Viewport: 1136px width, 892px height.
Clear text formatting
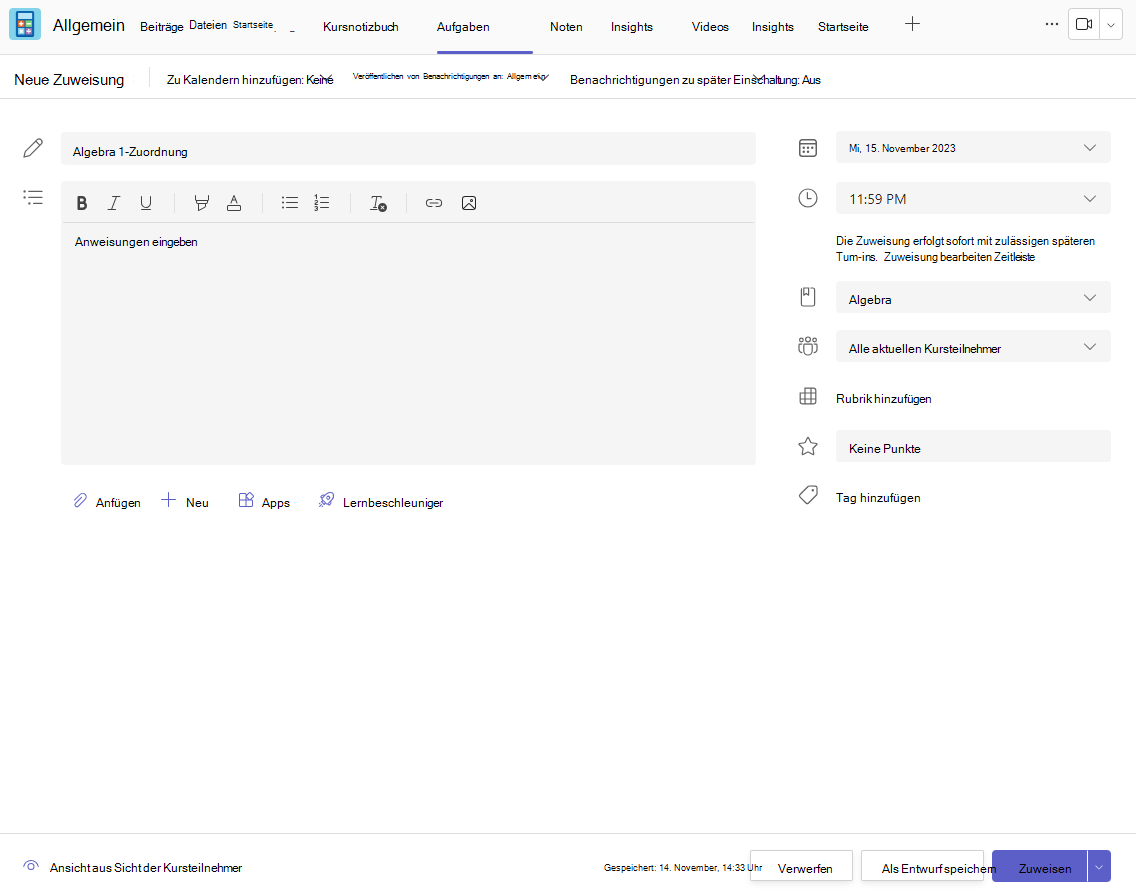tap(378, 204)
